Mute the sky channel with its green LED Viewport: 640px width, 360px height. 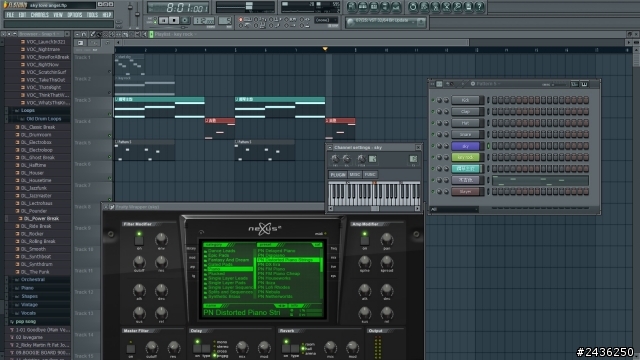[x=433, y=146]
